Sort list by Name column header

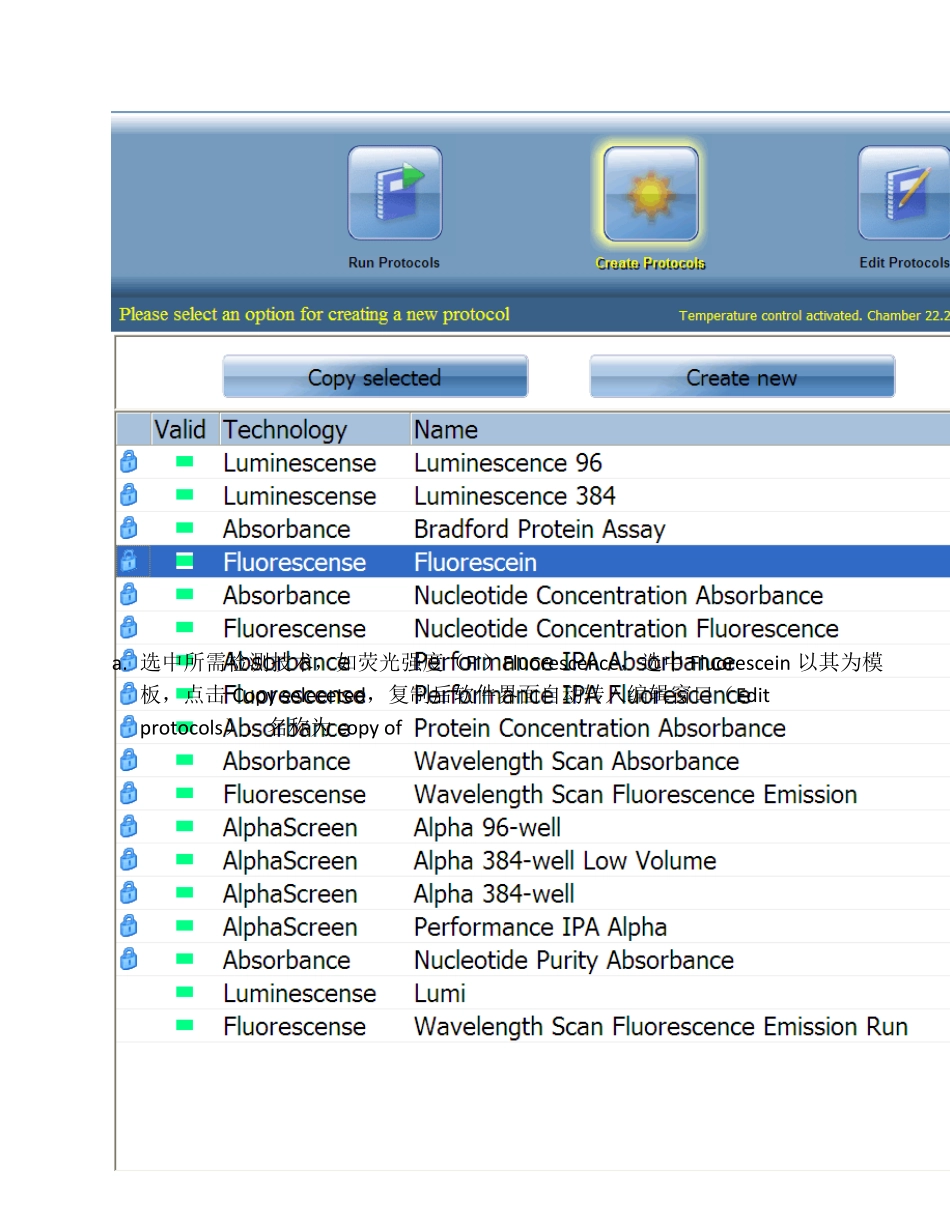[x=446, y=430]
